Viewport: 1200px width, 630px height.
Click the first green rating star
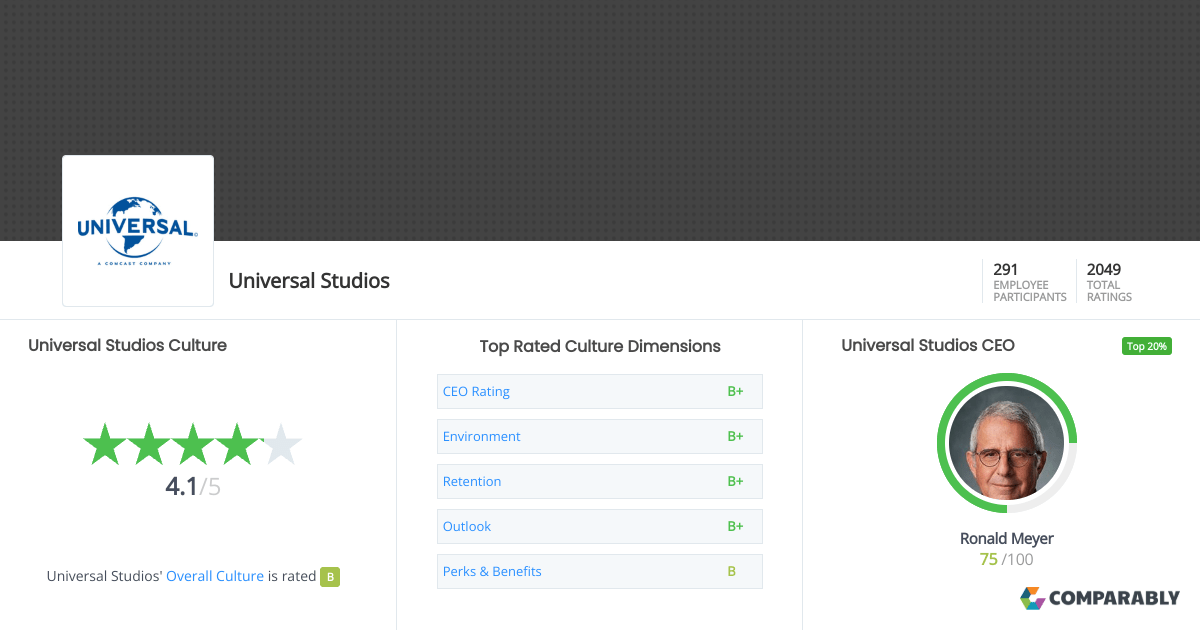pyautogui.click(x=103, y=444)
